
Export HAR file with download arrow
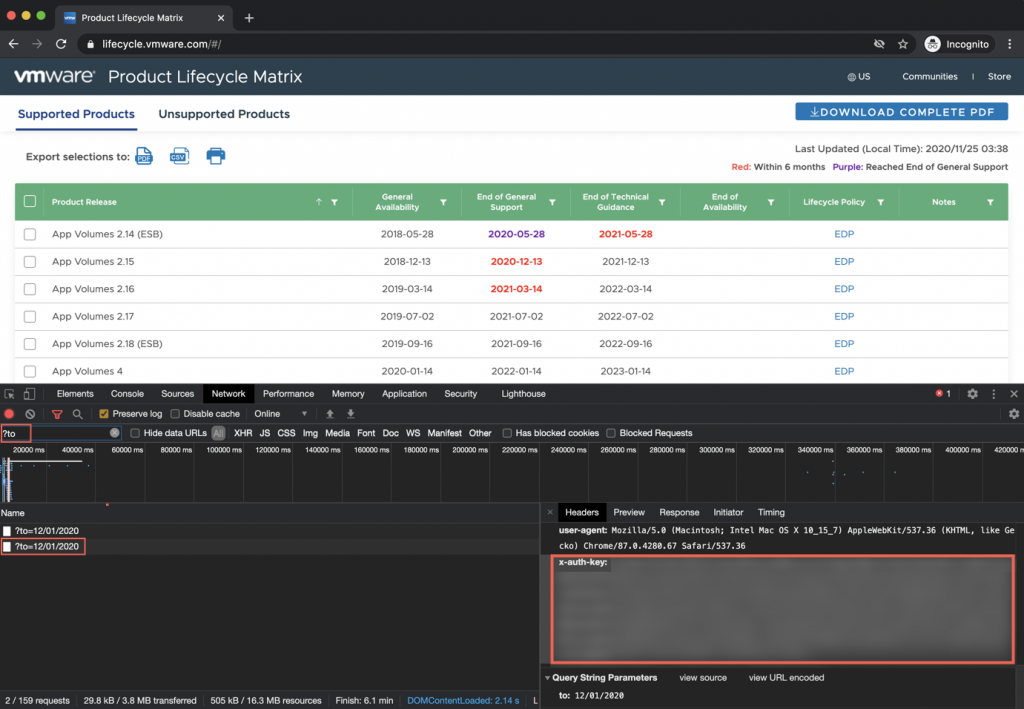[x=351, y=414]
